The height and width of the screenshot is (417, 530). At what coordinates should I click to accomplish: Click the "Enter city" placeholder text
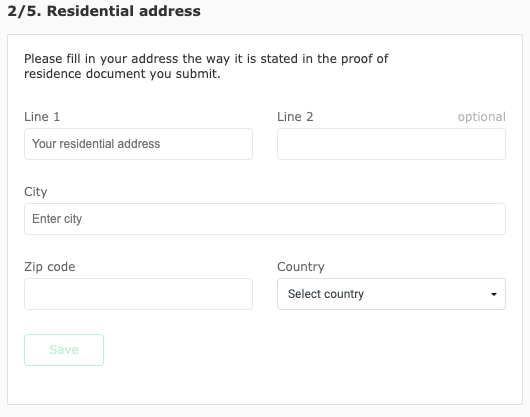57,219
